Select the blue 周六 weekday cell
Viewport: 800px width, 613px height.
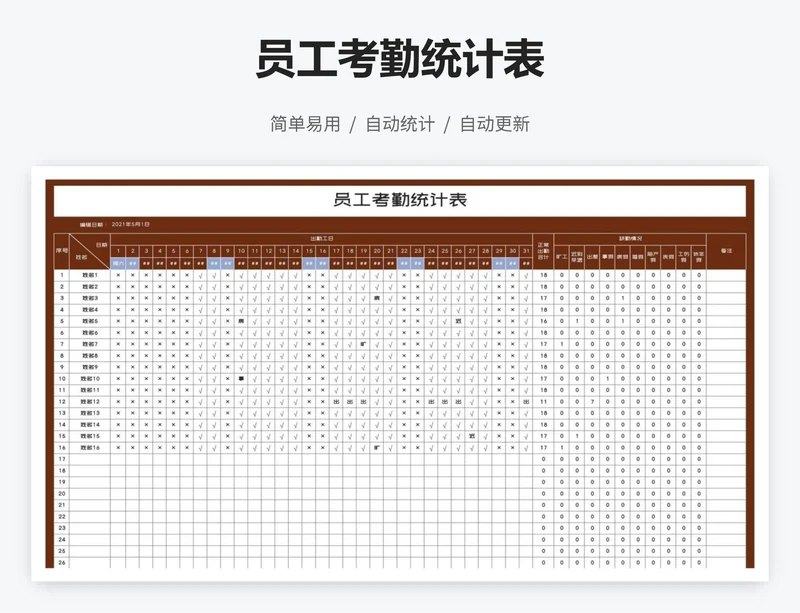coord(118,263)
